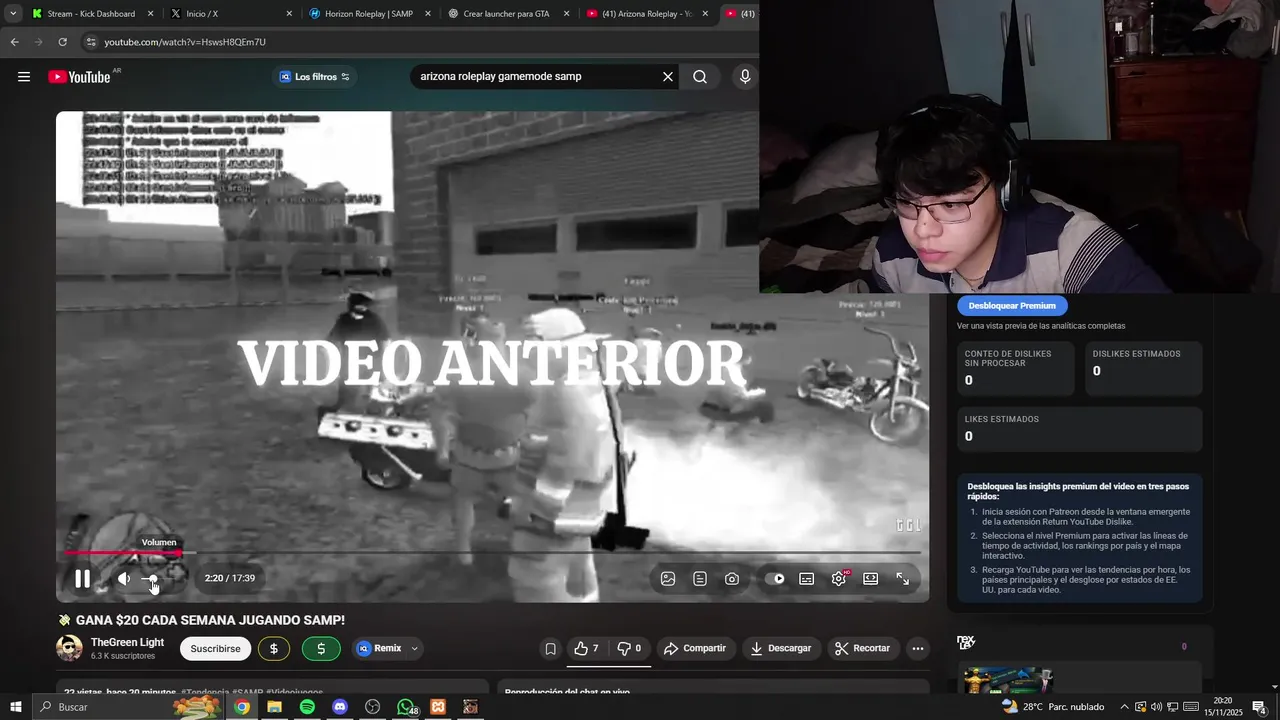The width and height of the screenshot is (1280, 720).
Task: Click the green dollar icon button
Action: [321, 648]
